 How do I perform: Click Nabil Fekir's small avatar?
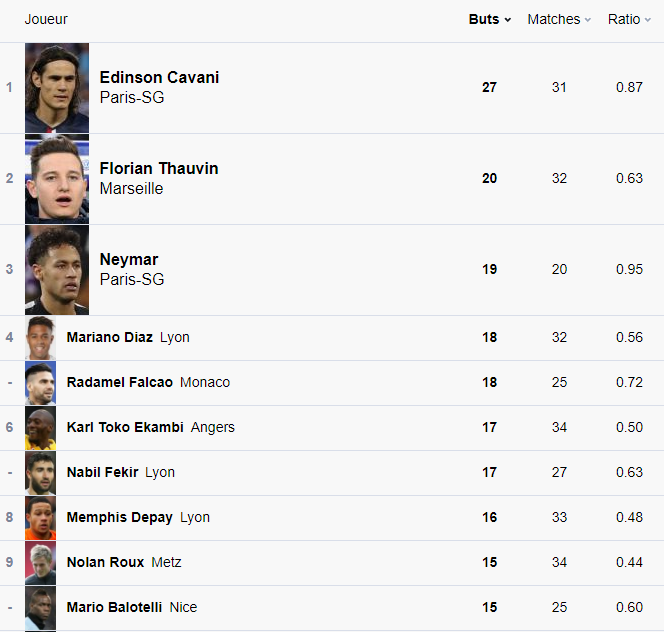tap(41, 473)
